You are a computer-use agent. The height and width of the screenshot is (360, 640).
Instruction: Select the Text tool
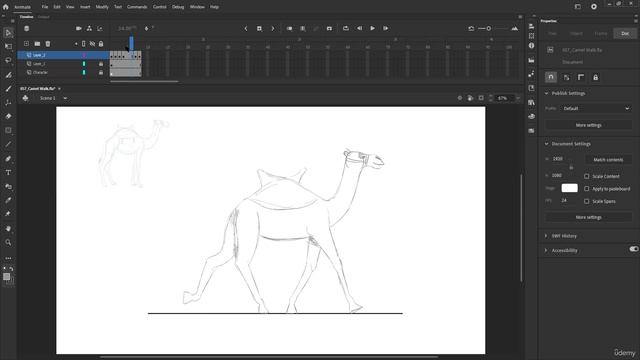pyautogui.click(x=8, y=172)
